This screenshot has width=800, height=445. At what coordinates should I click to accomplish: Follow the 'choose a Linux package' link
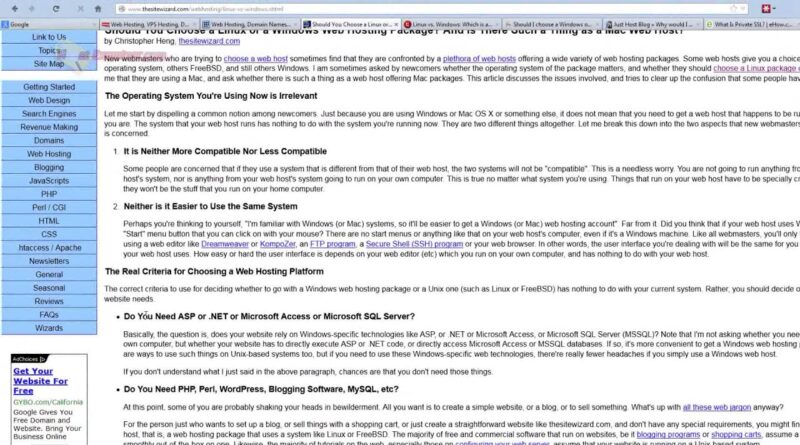(x=756, y=68)
